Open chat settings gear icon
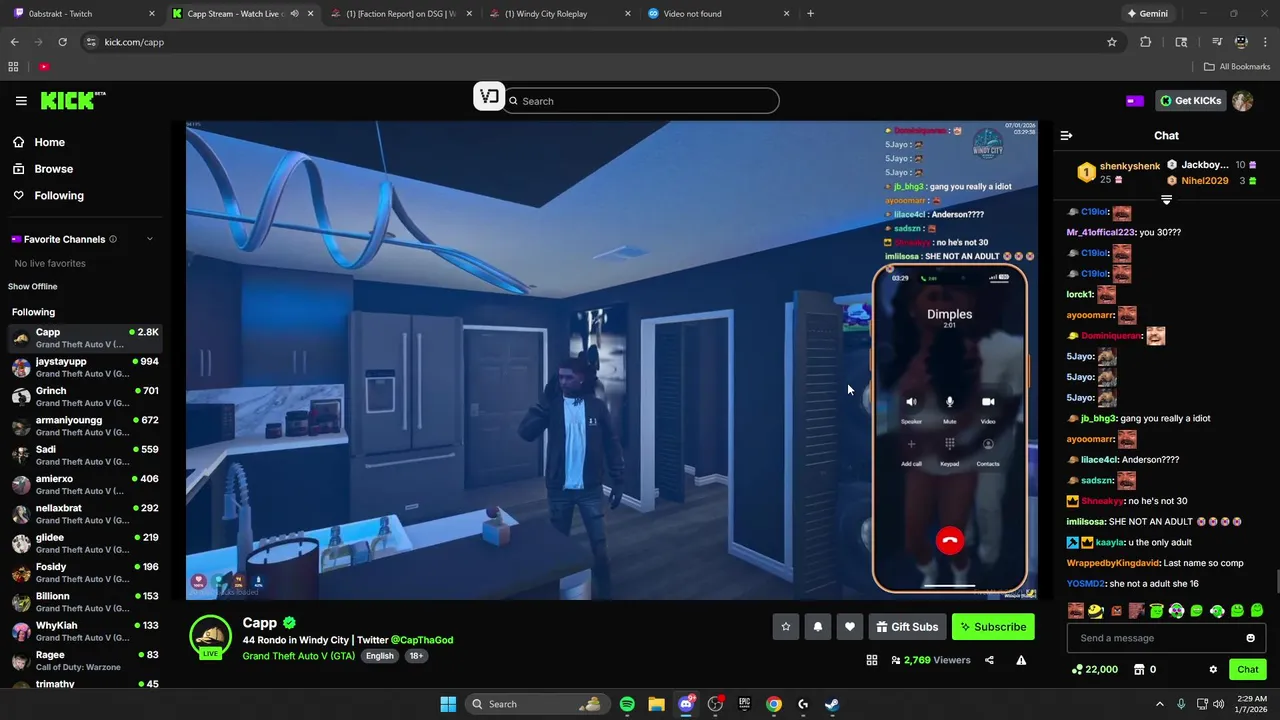Screen dimensions: 1280x720 pos(1213,669)
